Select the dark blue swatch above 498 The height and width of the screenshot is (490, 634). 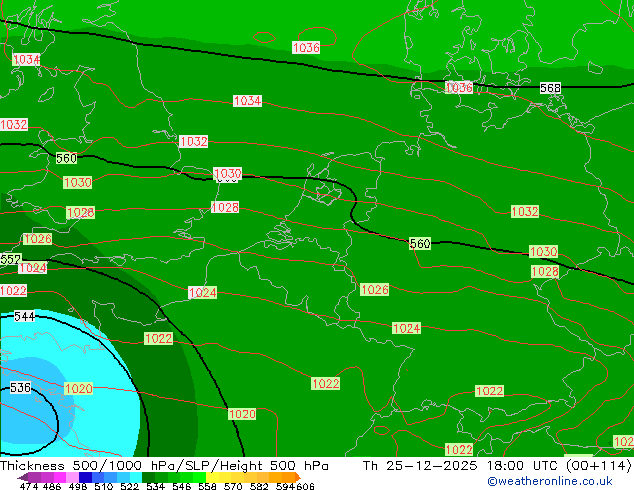tap(85, 477)
